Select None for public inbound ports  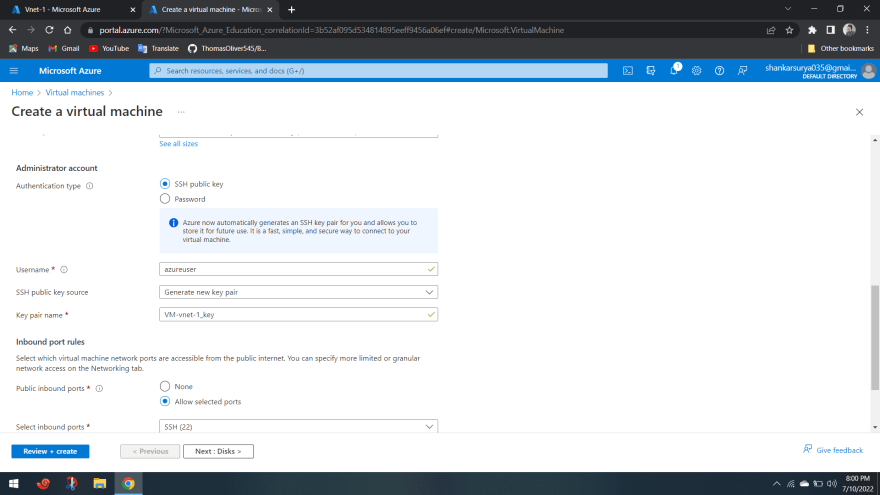pos(164,387)
